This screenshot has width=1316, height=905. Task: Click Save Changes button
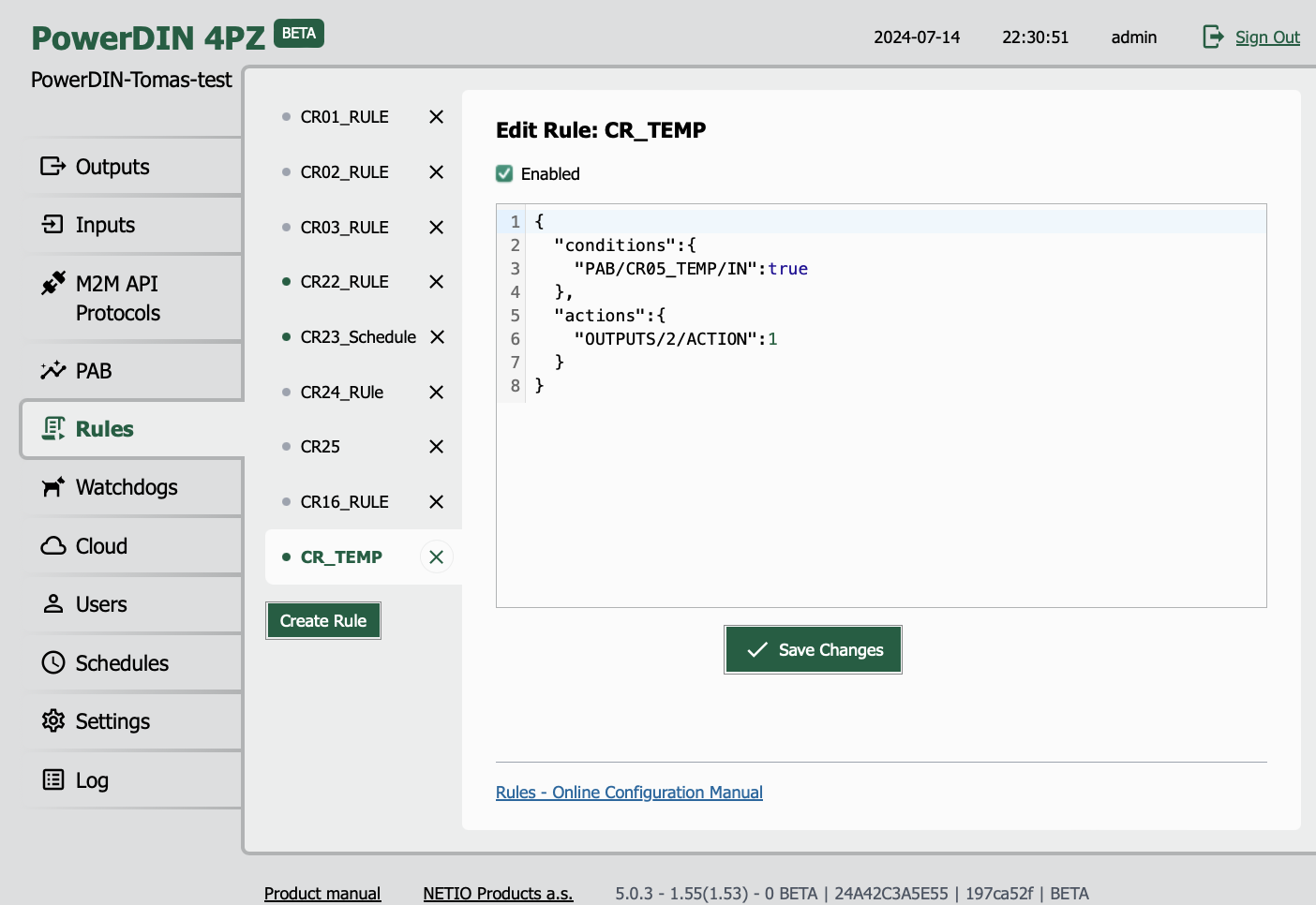(x=813, y=650)
